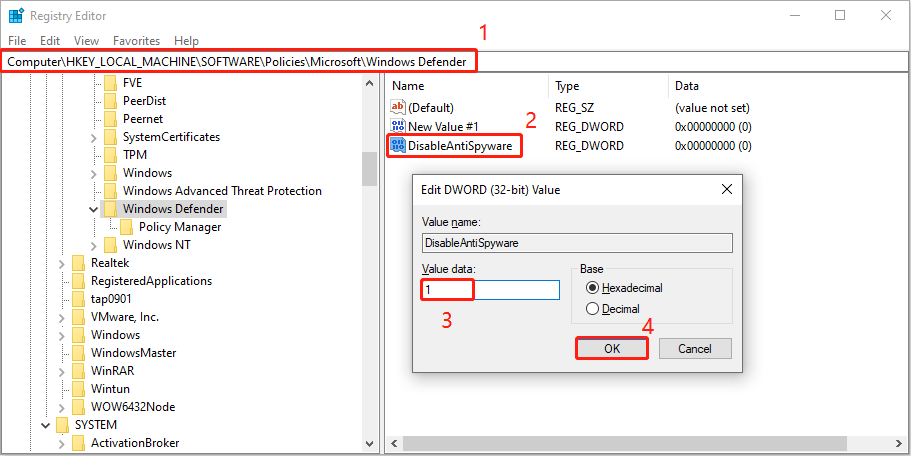Click the Realtek folder icon
Image resolution: width=911 pixels, height=456 pixels.
pos(78,263)
